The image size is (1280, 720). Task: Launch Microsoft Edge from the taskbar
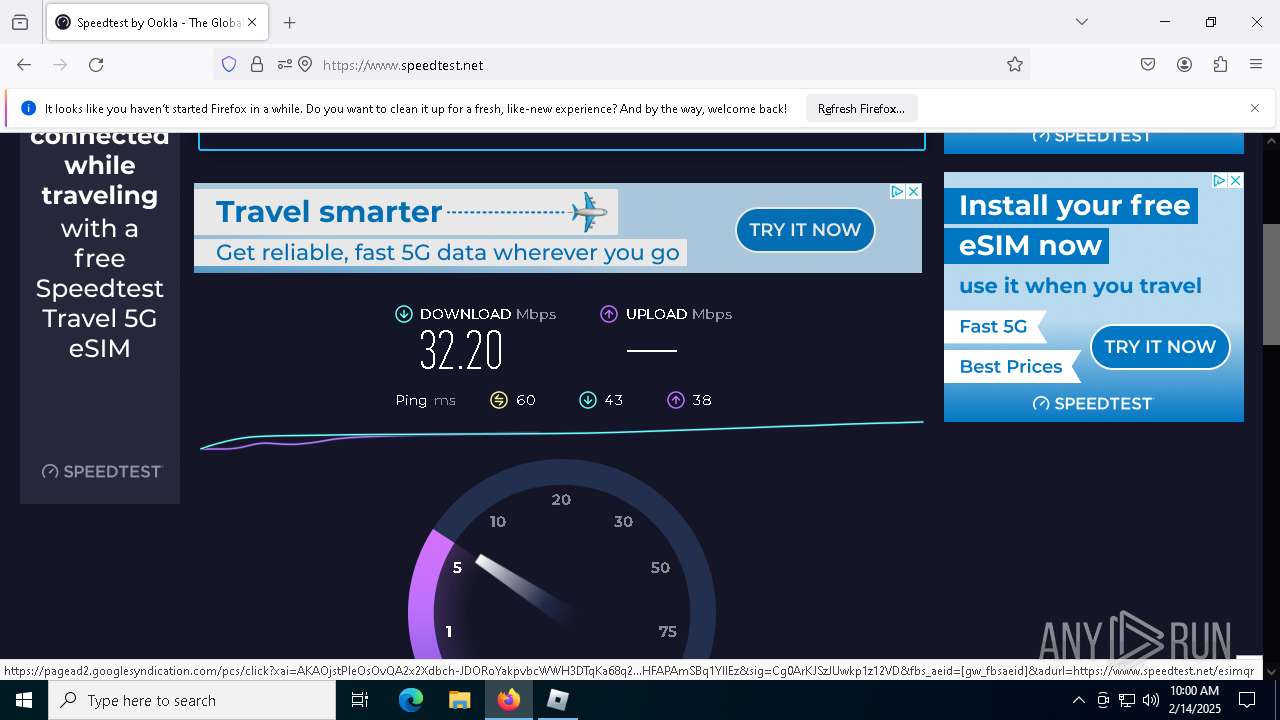point(411,700)
